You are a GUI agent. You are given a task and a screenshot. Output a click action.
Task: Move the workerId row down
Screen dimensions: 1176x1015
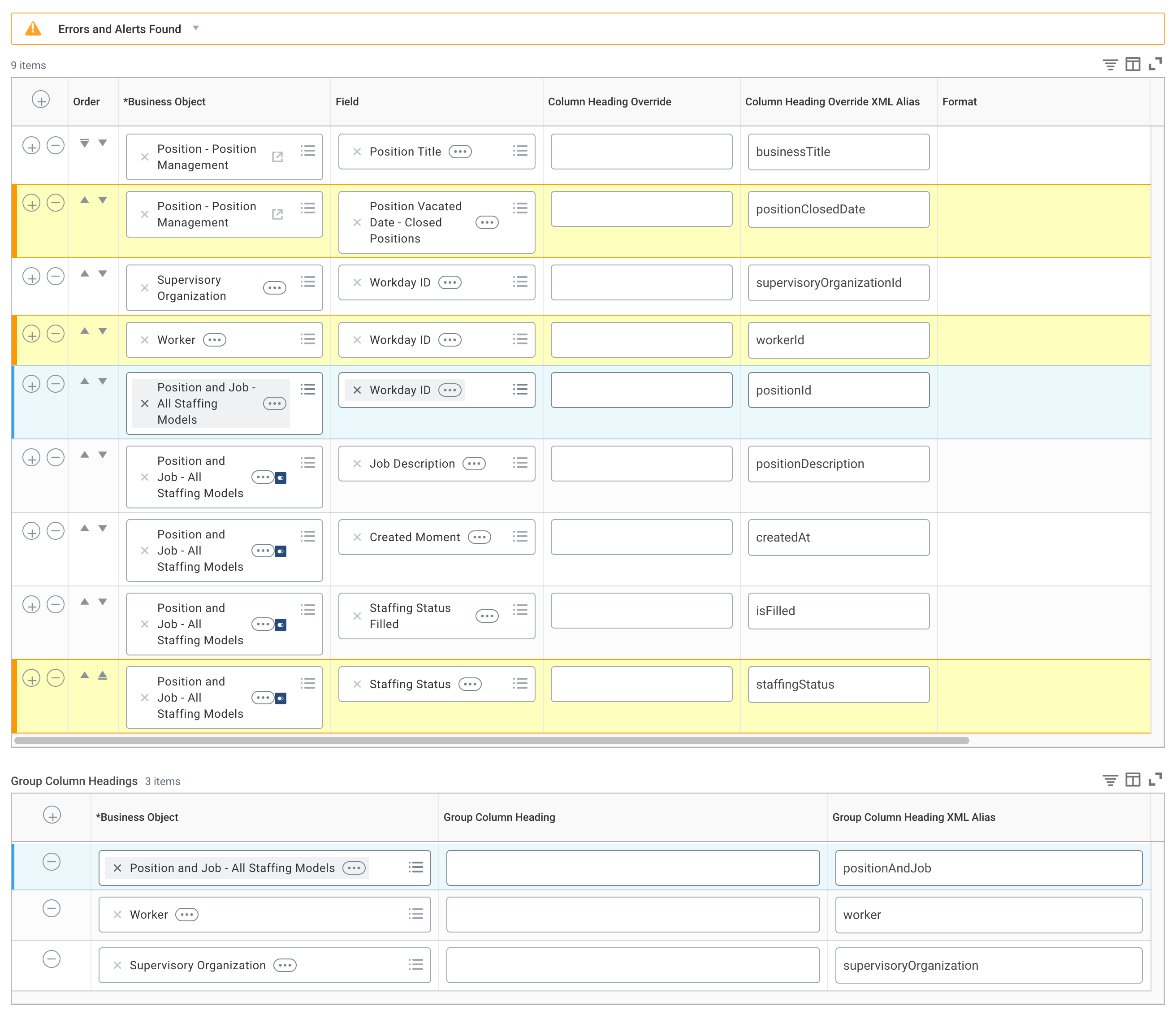tap(103, 331)
